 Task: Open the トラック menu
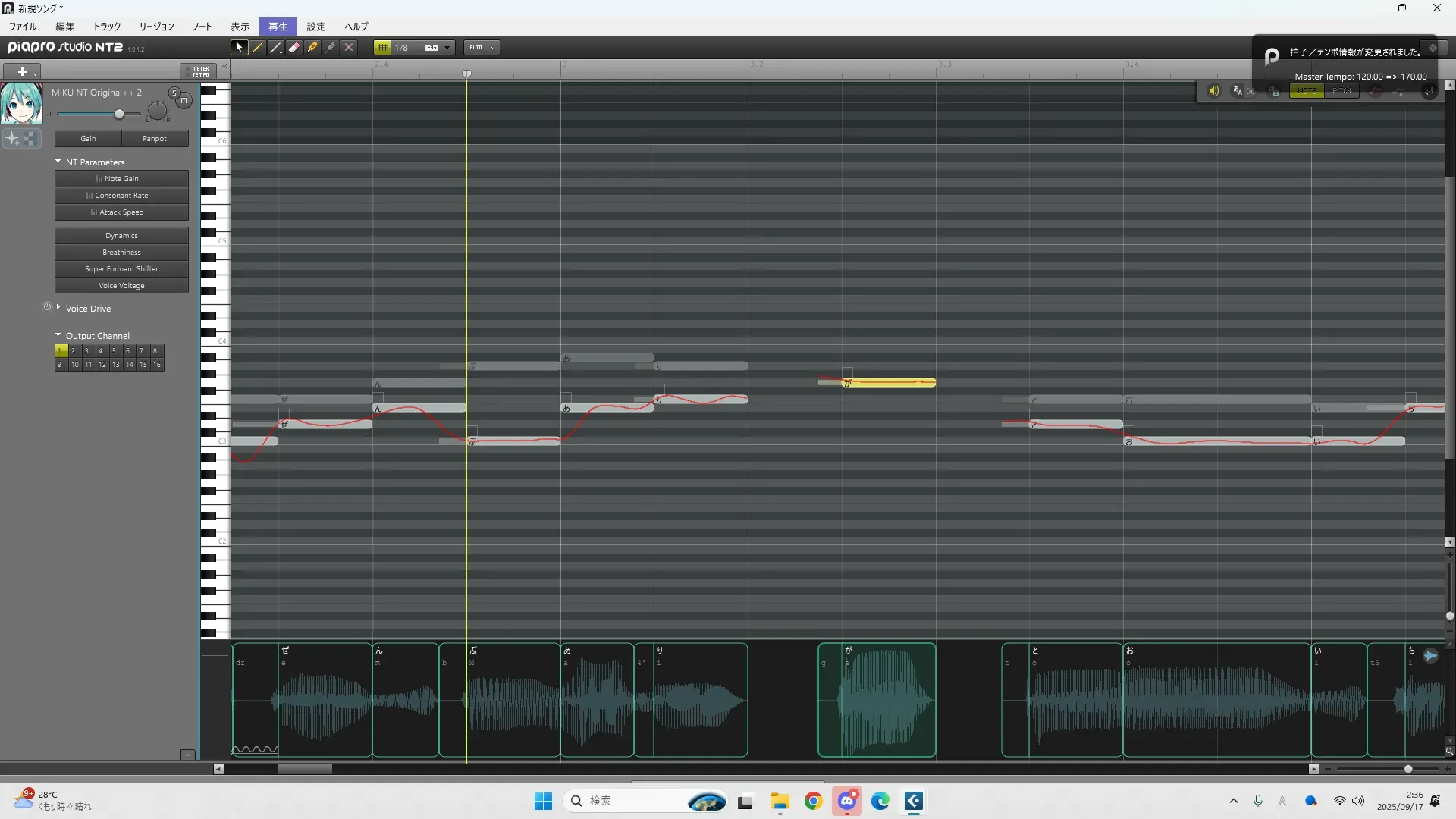coord(107,27)
